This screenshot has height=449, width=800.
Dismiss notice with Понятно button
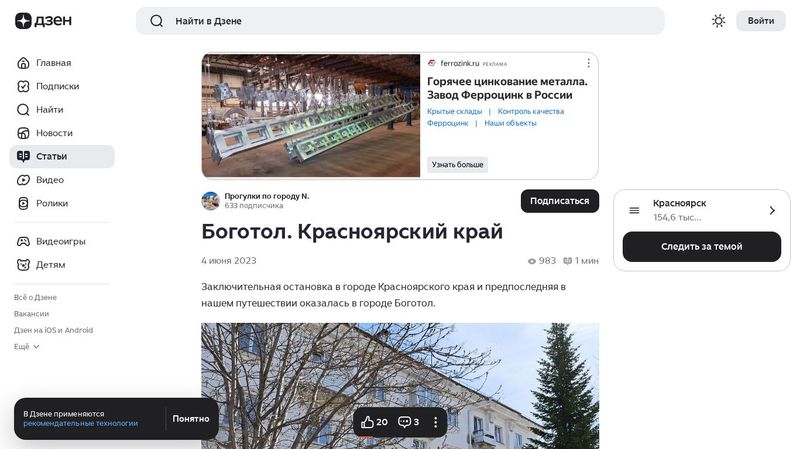(191, 419)
